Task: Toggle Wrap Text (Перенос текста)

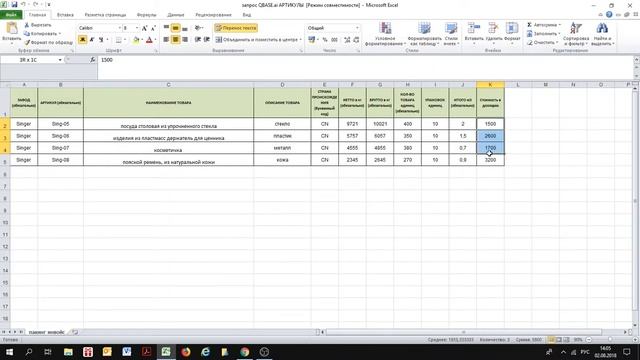Action: (236, 28)
